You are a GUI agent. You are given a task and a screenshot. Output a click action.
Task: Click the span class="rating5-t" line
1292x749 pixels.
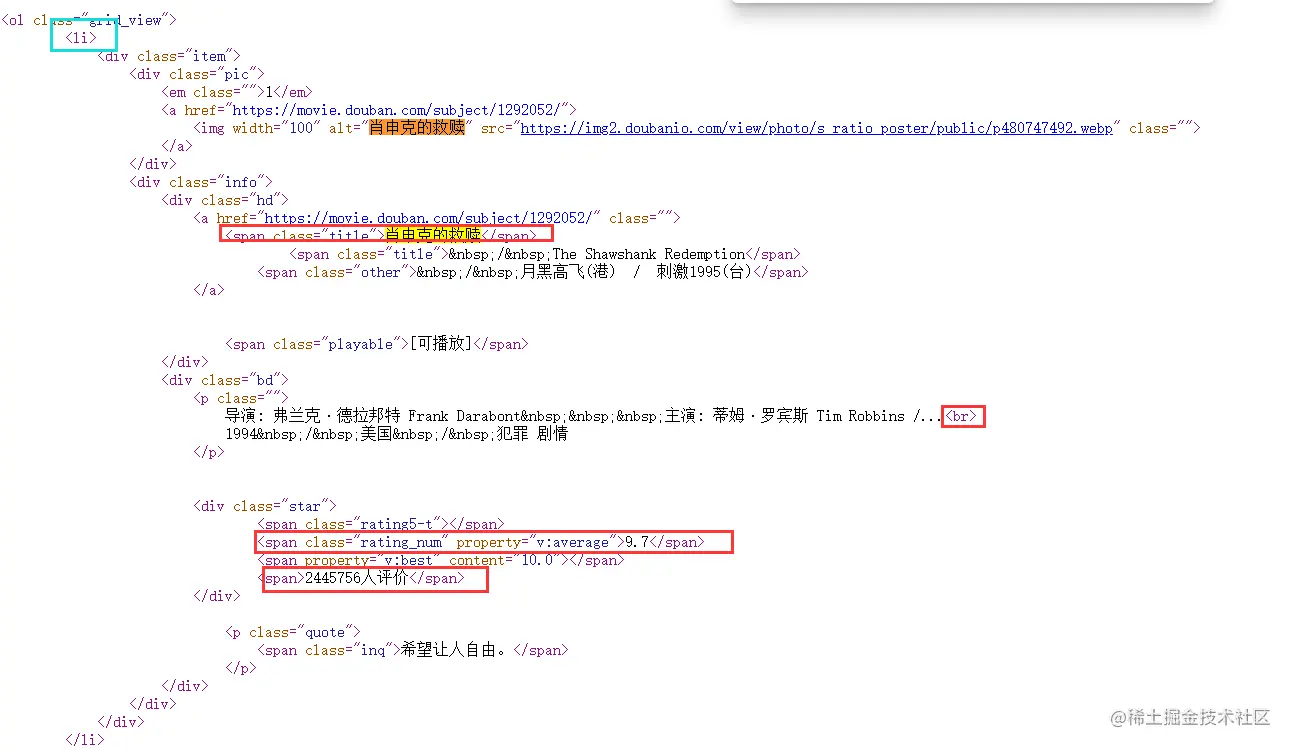(380, 524)
